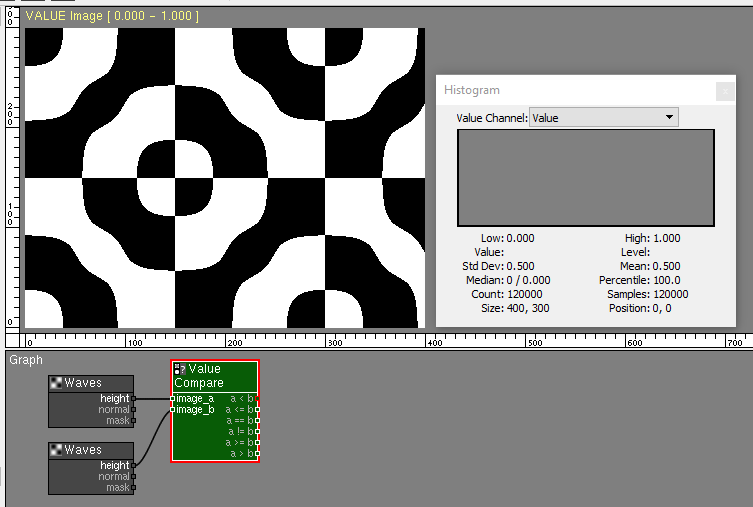Click the image_a input port
This screenshot has height=507, width=753.
coord(173,399)
